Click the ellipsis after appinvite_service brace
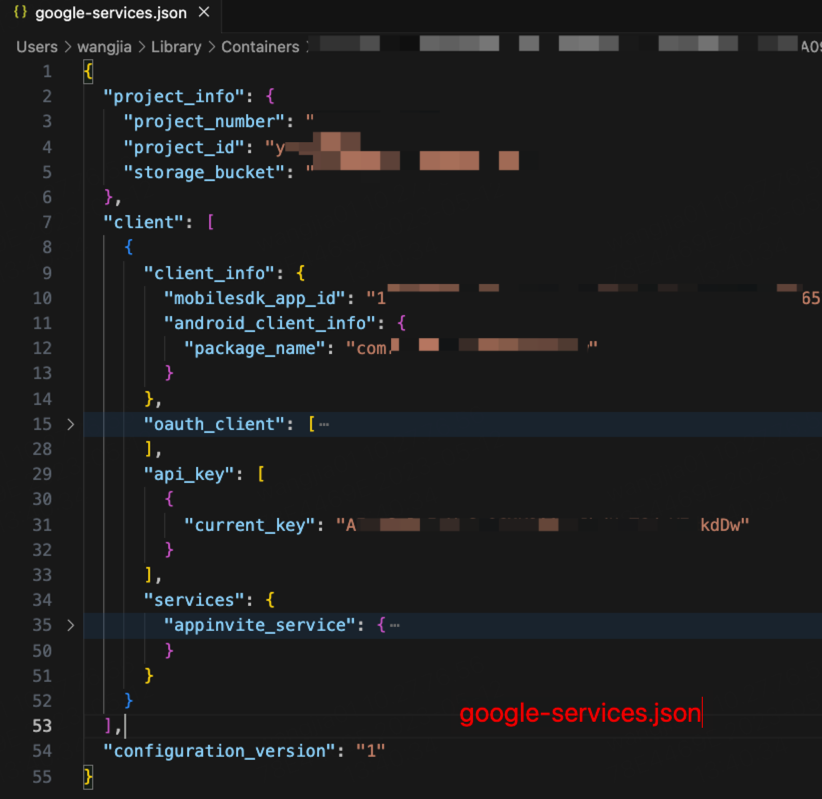 point(394,625)
